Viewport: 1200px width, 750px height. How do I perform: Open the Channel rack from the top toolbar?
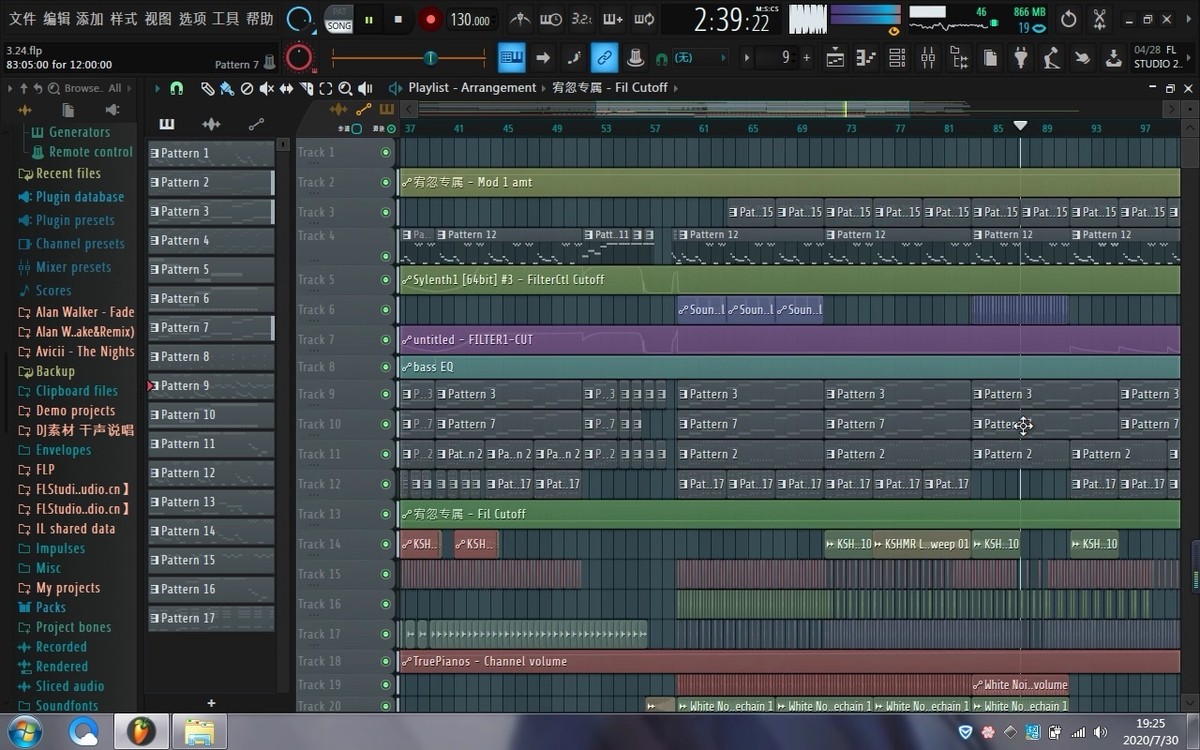point(897,61)
